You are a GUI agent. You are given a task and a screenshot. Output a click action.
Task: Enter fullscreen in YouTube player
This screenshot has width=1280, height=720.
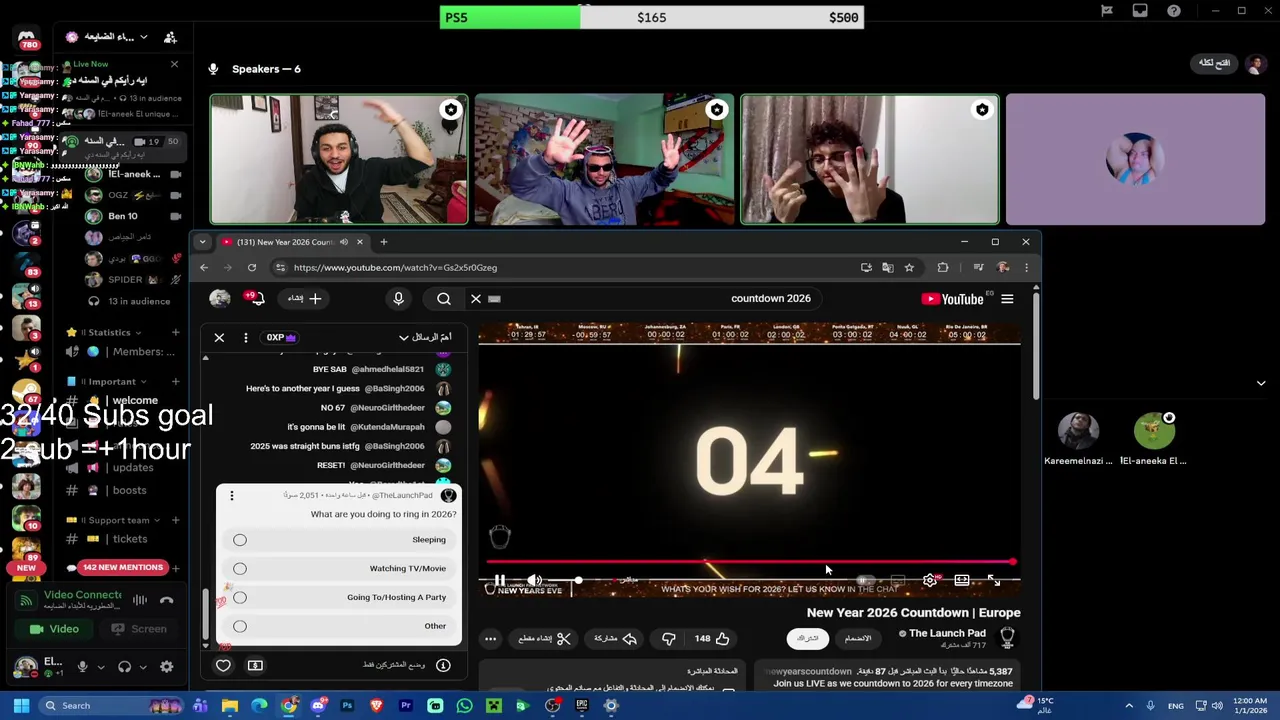click(994, 580)
